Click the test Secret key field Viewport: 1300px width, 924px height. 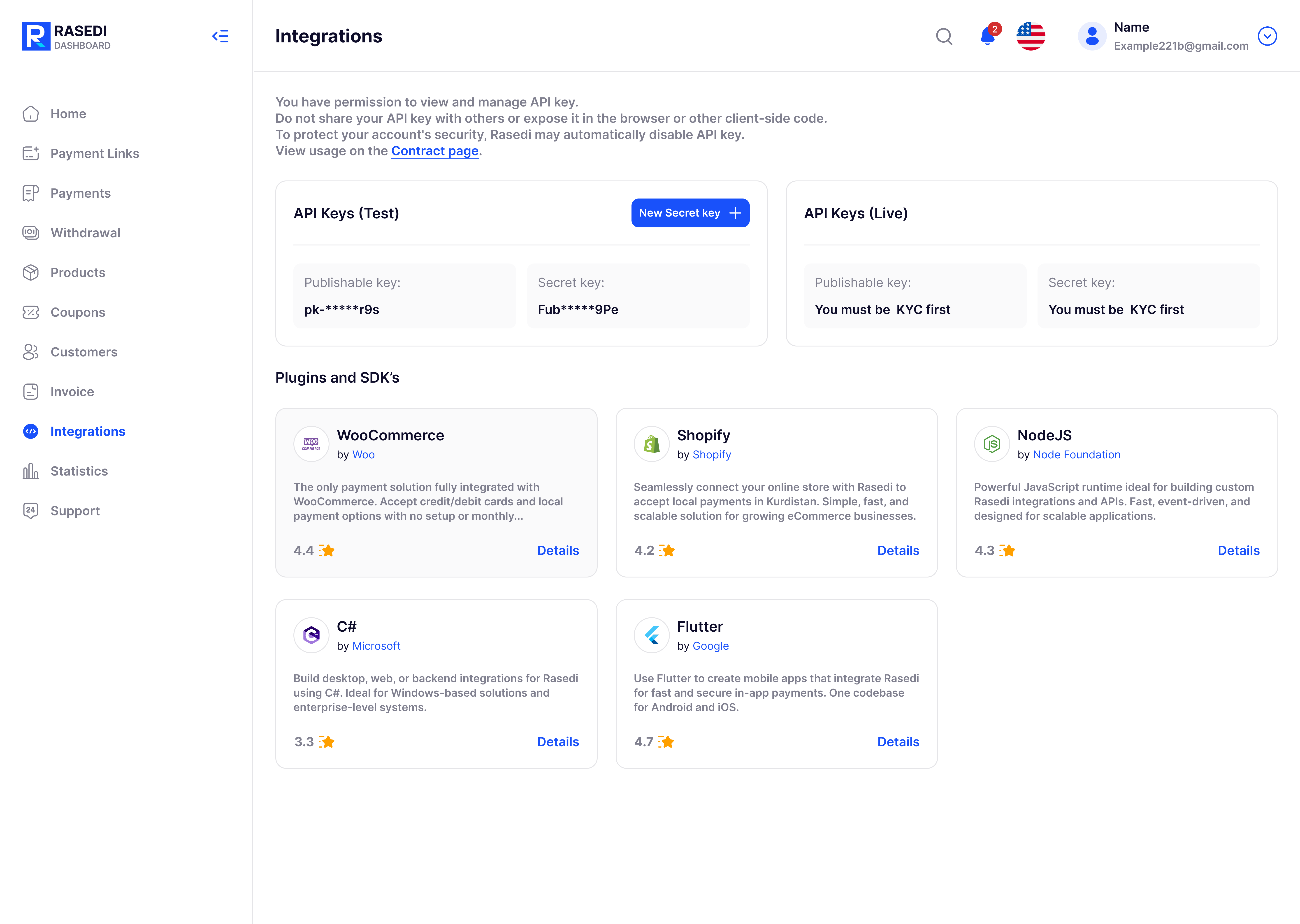(x=638, y=296)
